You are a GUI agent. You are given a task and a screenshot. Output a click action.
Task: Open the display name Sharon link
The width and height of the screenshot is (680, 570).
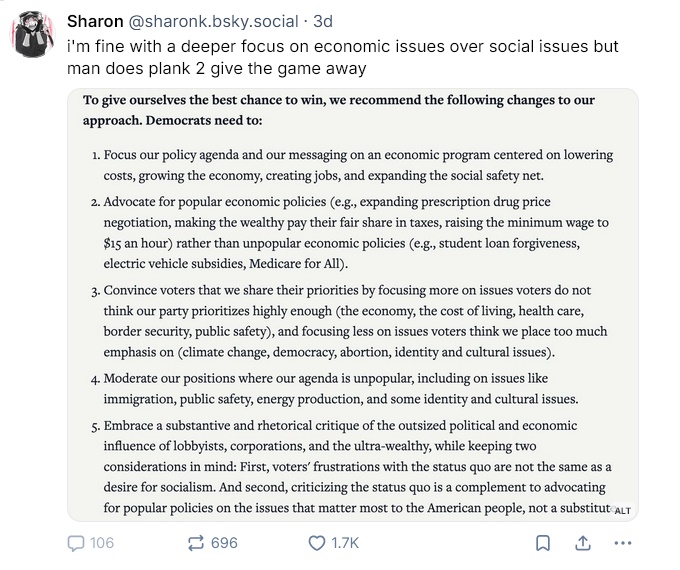click(x=95, y=20)
